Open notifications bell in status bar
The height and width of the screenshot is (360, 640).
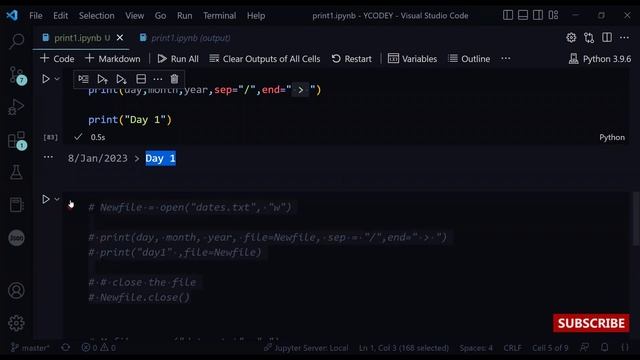pos(604,347)
